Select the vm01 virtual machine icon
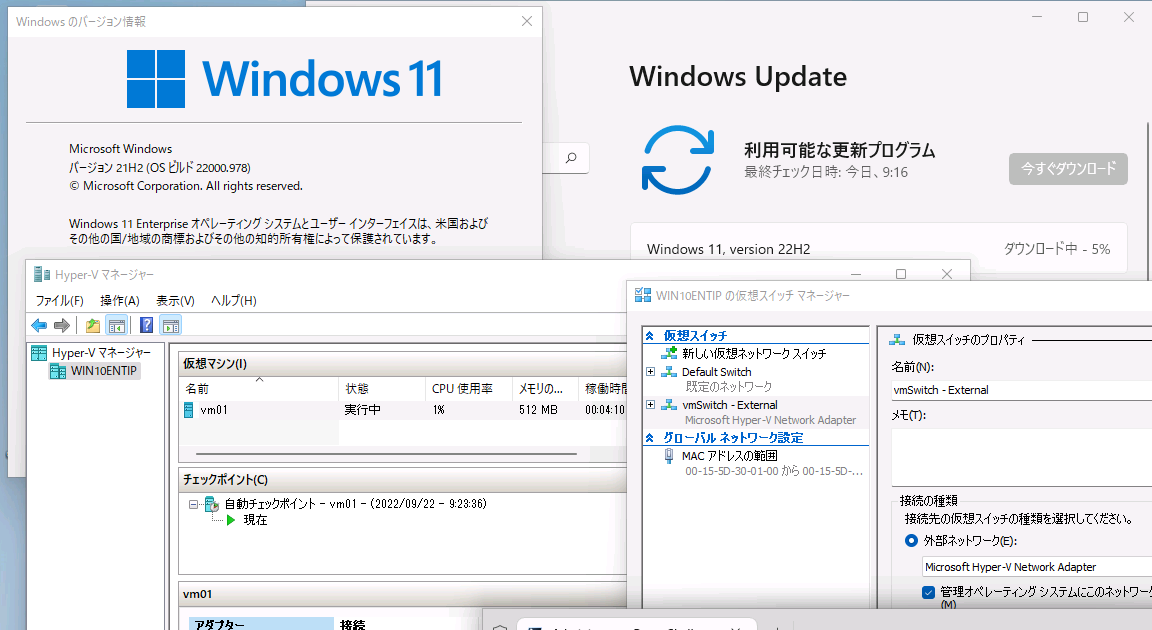This screenshot has height=630, width=1152. 189,410
